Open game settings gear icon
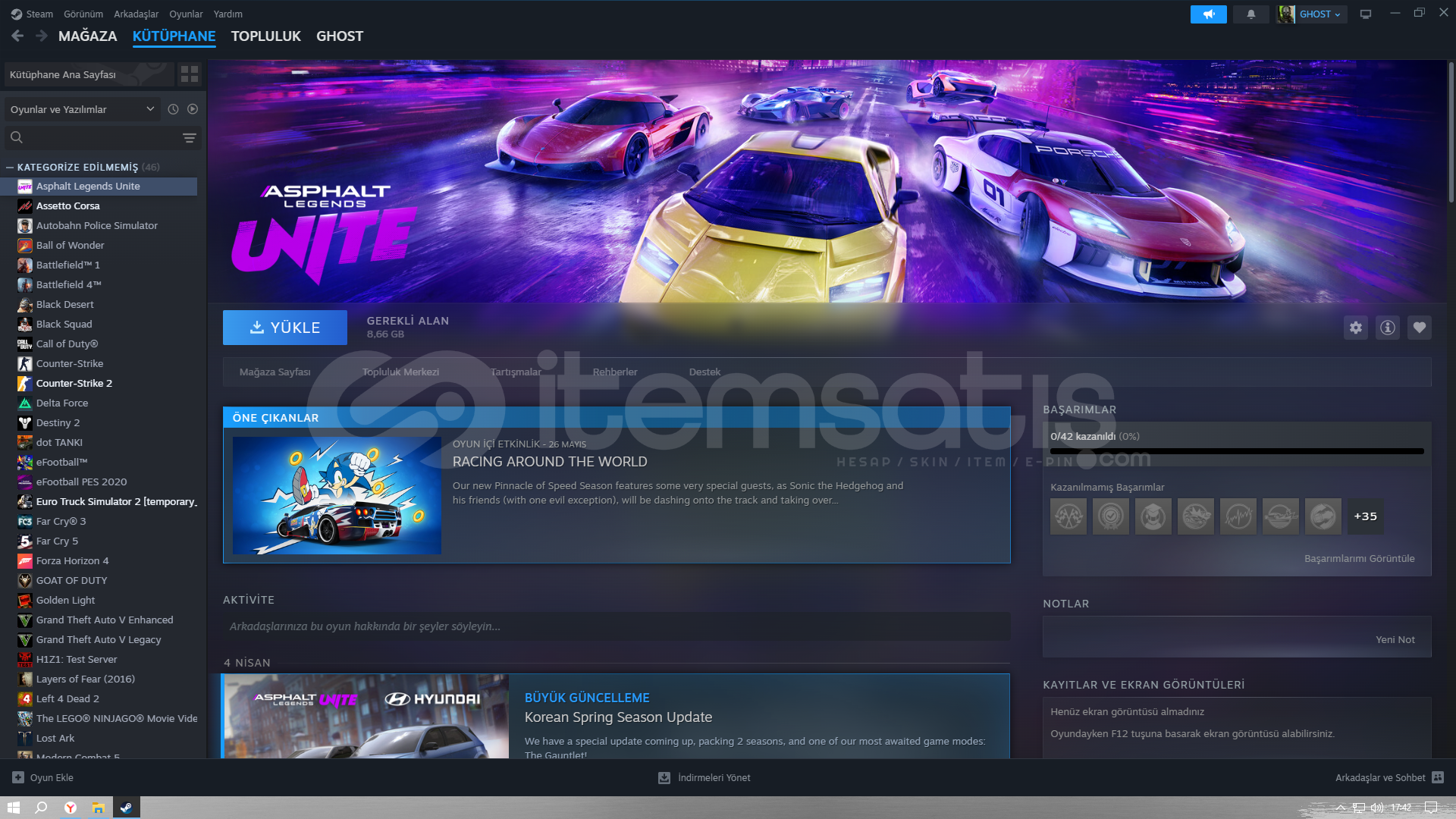The height and width of the screenshot is (819, 1456). (x=1355, y=328)
